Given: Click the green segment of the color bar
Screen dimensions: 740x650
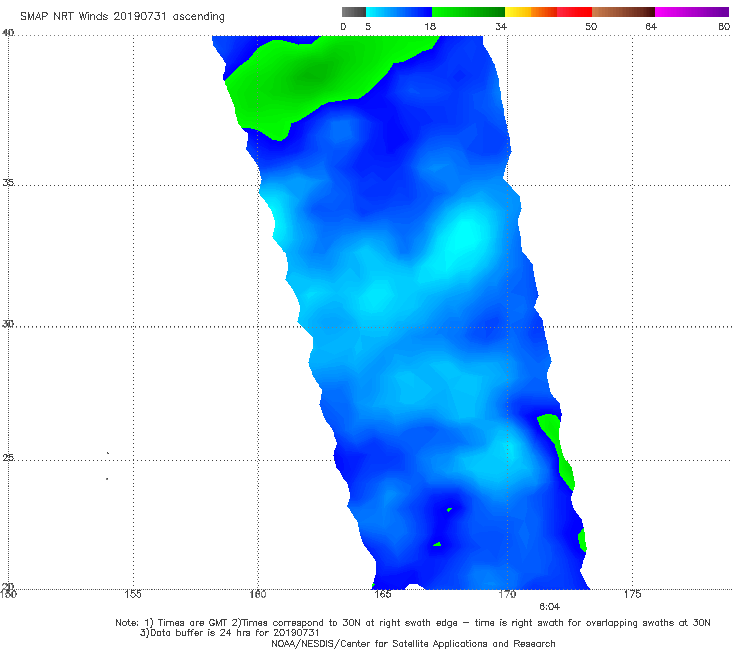Looking at the screenshot, I should click(468, 12).
